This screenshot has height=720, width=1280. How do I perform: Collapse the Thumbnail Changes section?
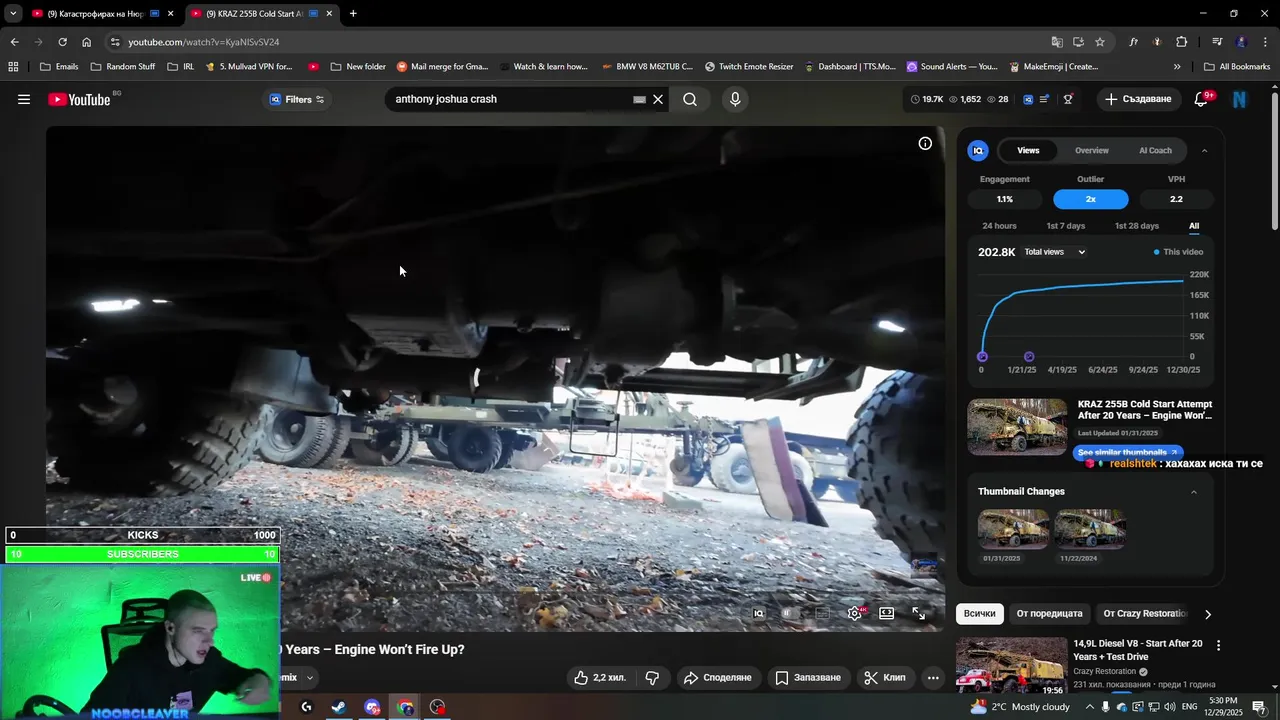[1193, 492]
